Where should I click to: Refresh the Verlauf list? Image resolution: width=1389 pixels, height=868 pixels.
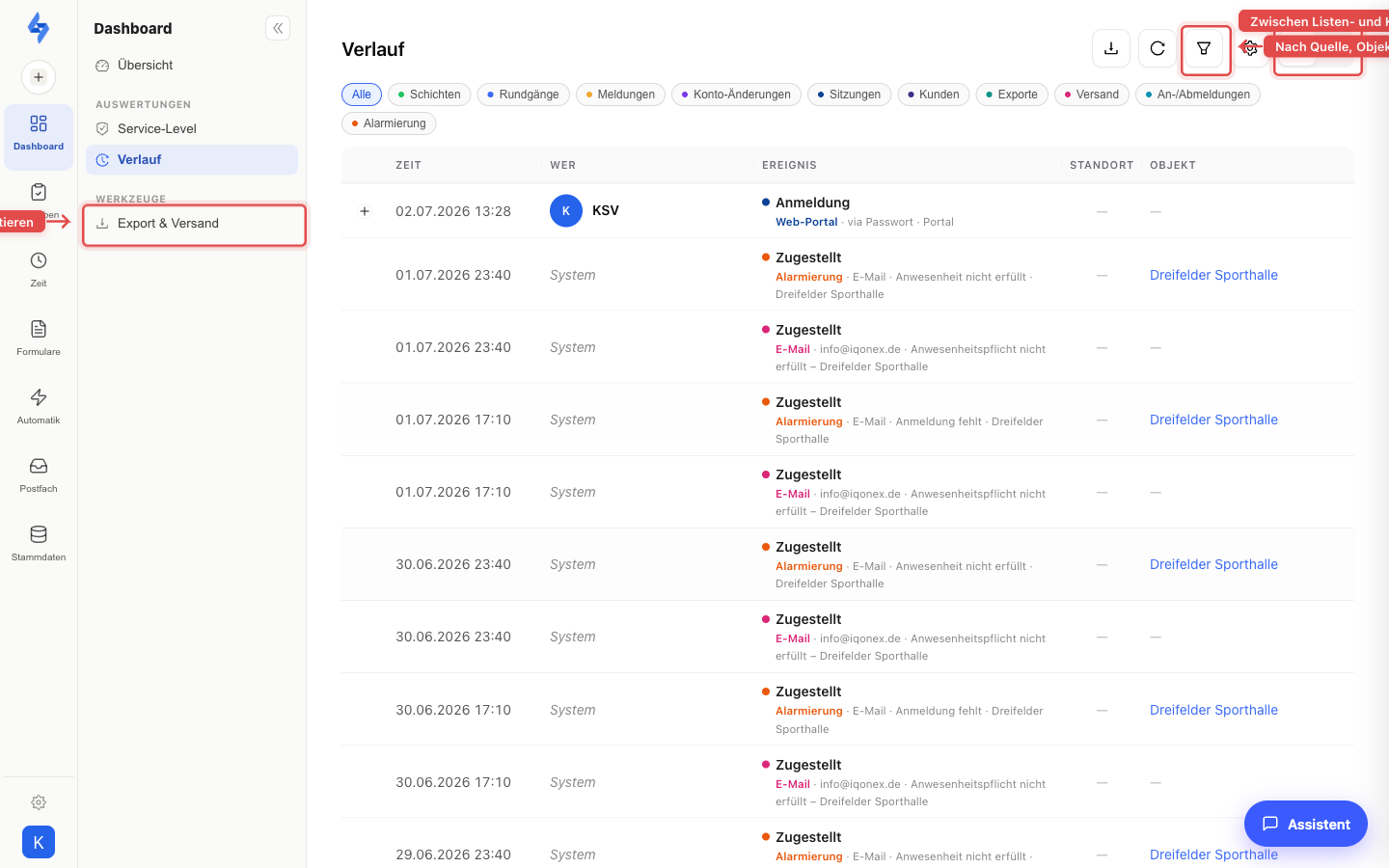[x=1157, y=48]
